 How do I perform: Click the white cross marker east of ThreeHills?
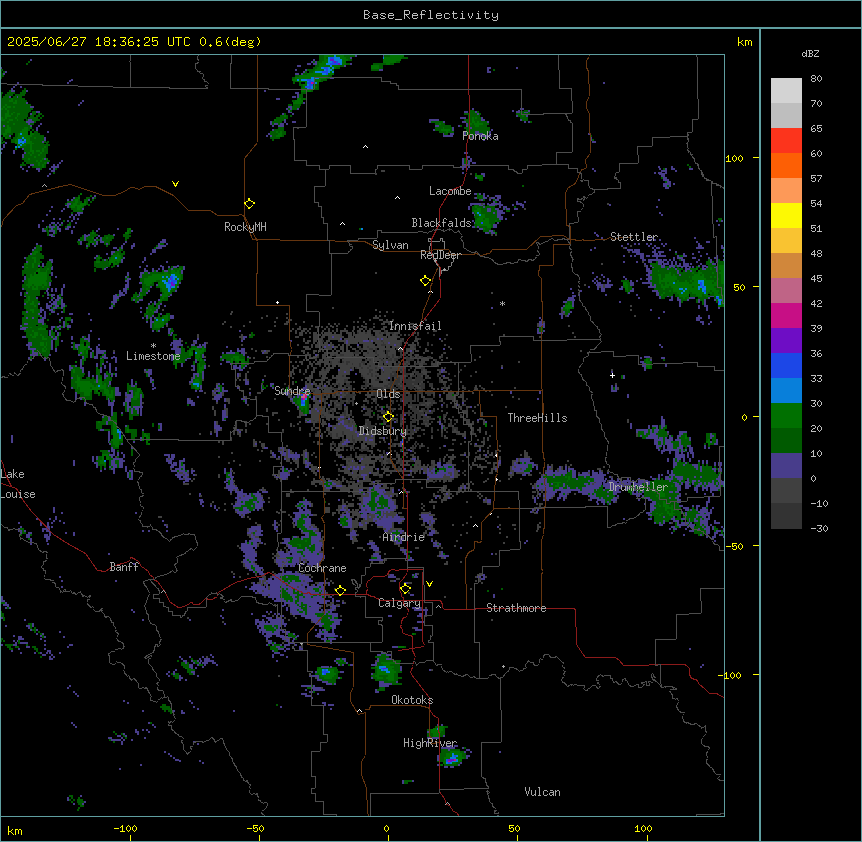pos(612,375)
